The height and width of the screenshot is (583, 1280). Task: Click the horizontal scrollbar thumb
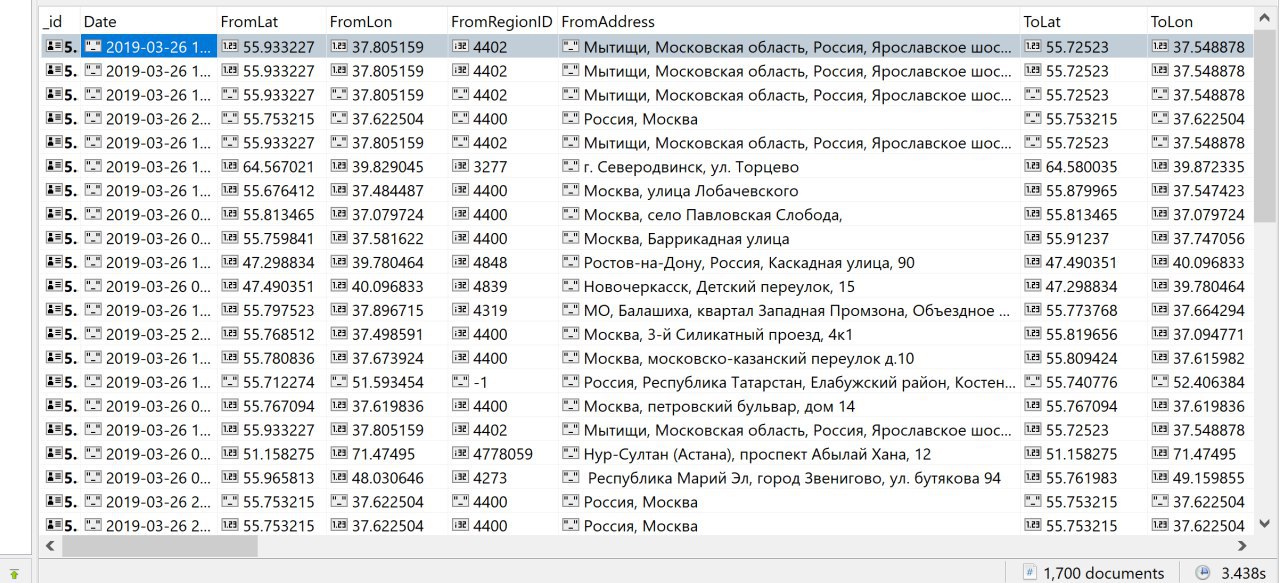pyautogui.click(x=159, y=546)
